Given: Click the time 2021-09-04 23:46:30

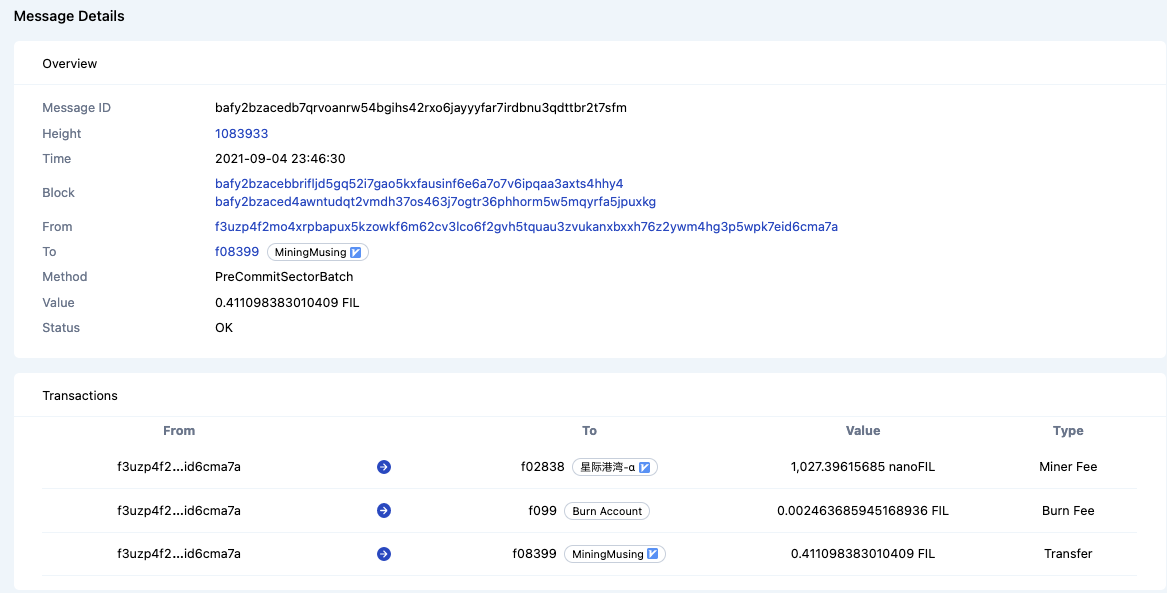Looking at the screenshot, I should coord(280,158).
